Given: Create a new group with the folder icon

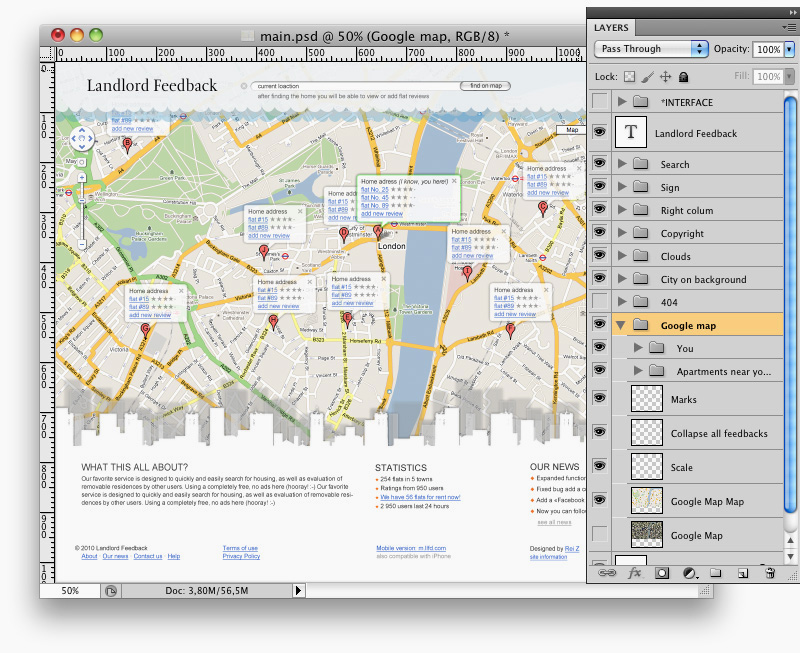Looking at the screenshot, I should [716, 573].
